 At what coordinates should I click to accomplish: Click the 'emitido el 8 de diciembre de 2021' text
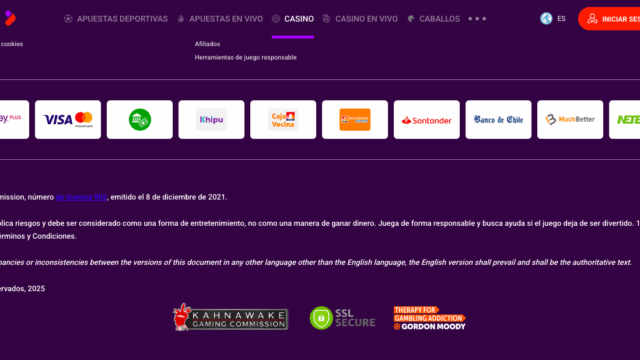(169, 197)
